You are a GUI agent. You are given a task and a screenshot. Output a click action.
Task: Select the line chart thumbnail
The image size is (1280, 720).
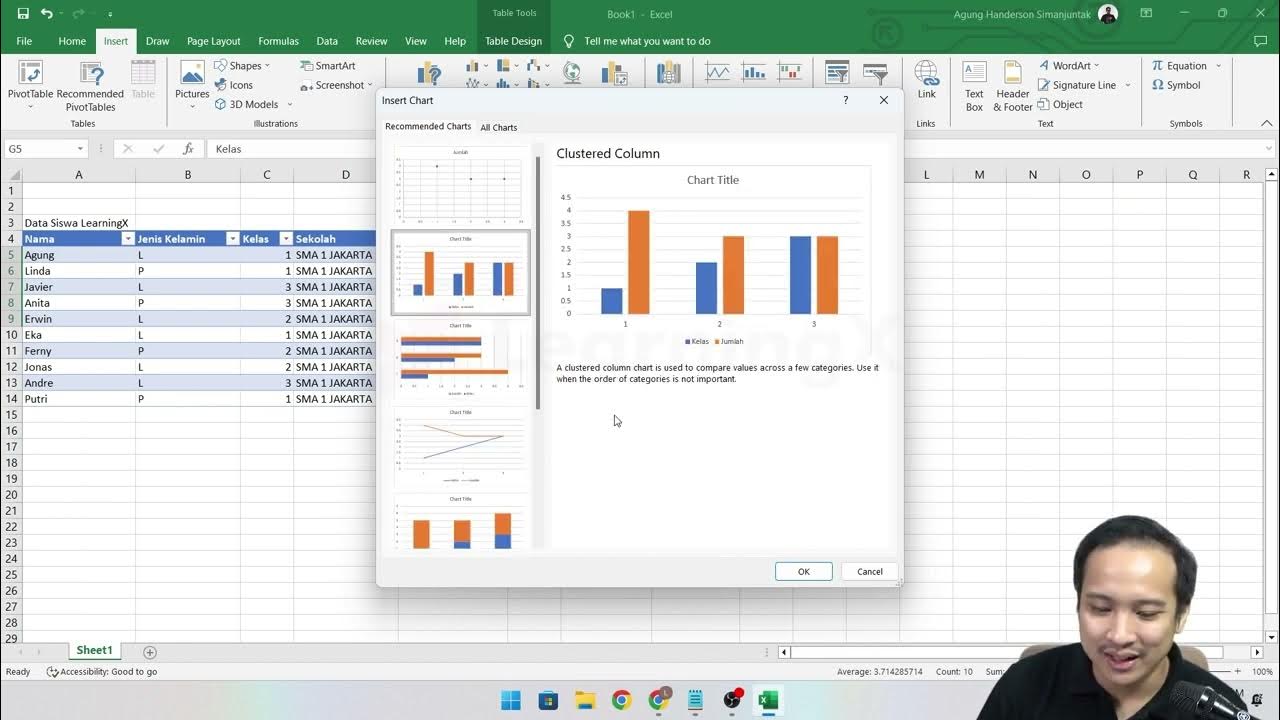[x=460, y=446]
